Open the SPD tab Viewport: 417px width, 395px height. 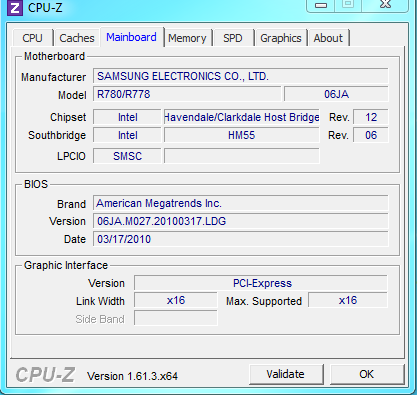(x=233, y=38)
